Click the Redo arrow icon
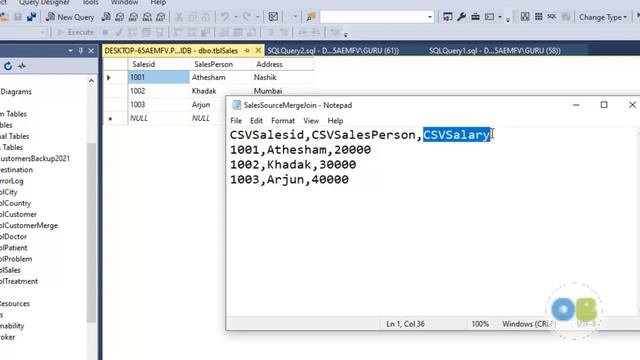Screen dimensions: 640x360 click(x=247, y=17)
